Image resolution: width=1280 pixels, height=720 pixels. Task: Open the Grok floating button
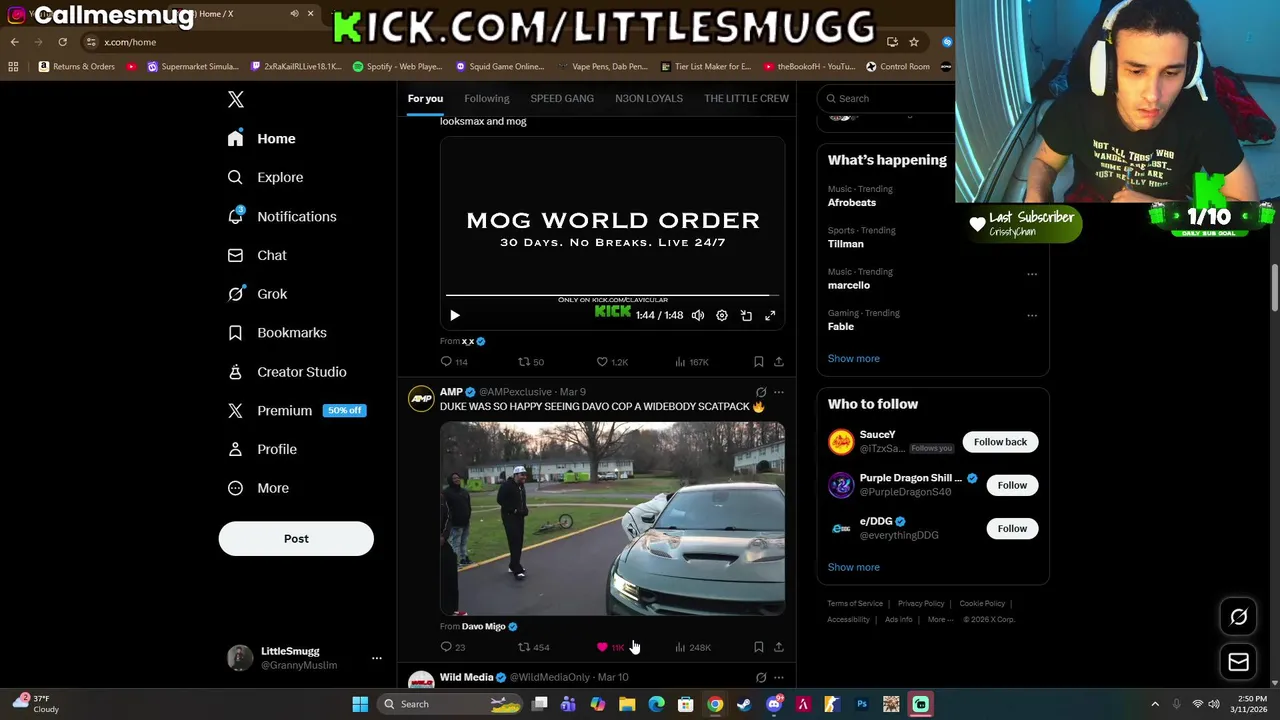coord(1239,617)
